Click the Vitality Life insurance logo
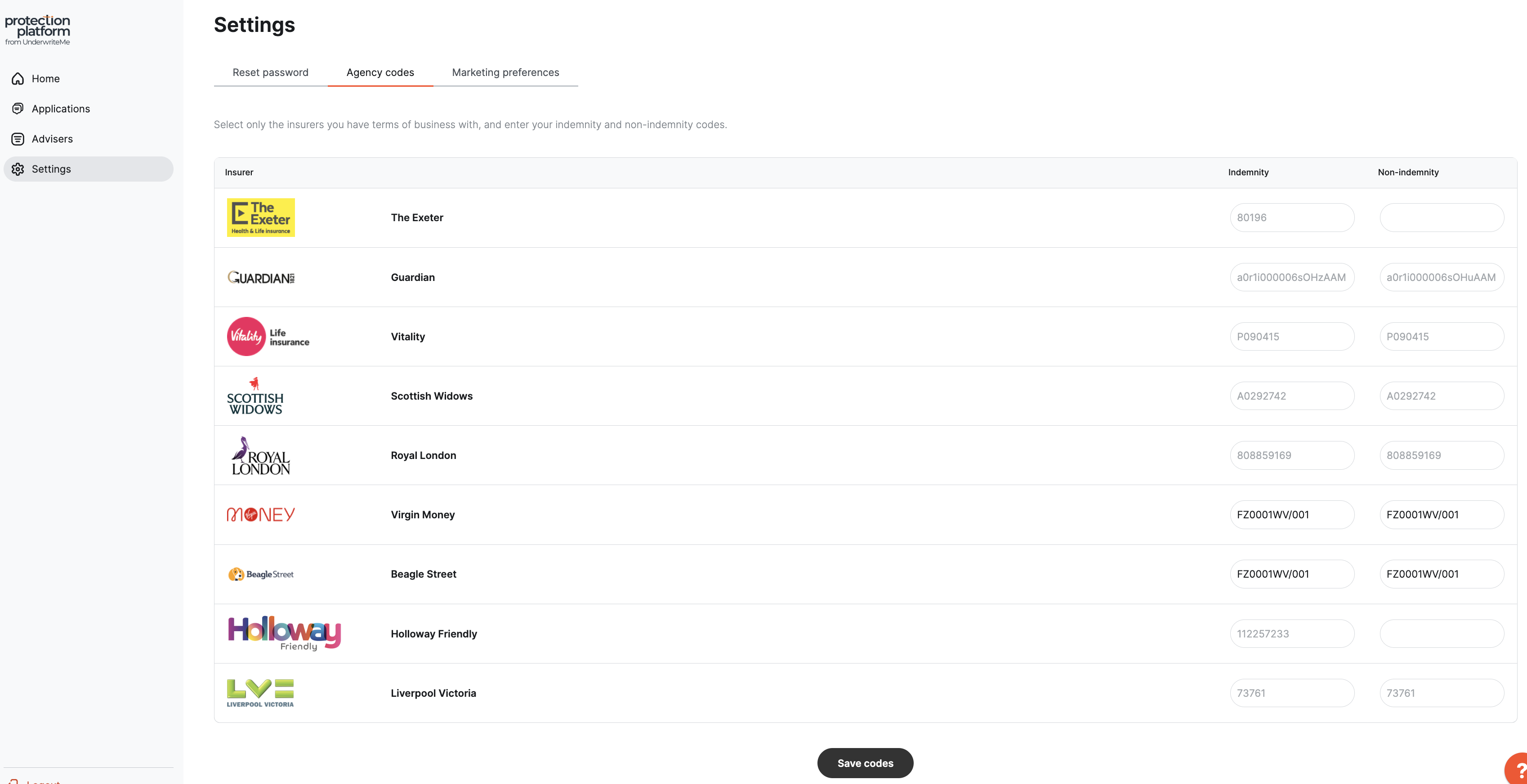1527x784 pixels. (x=268, y=337)
